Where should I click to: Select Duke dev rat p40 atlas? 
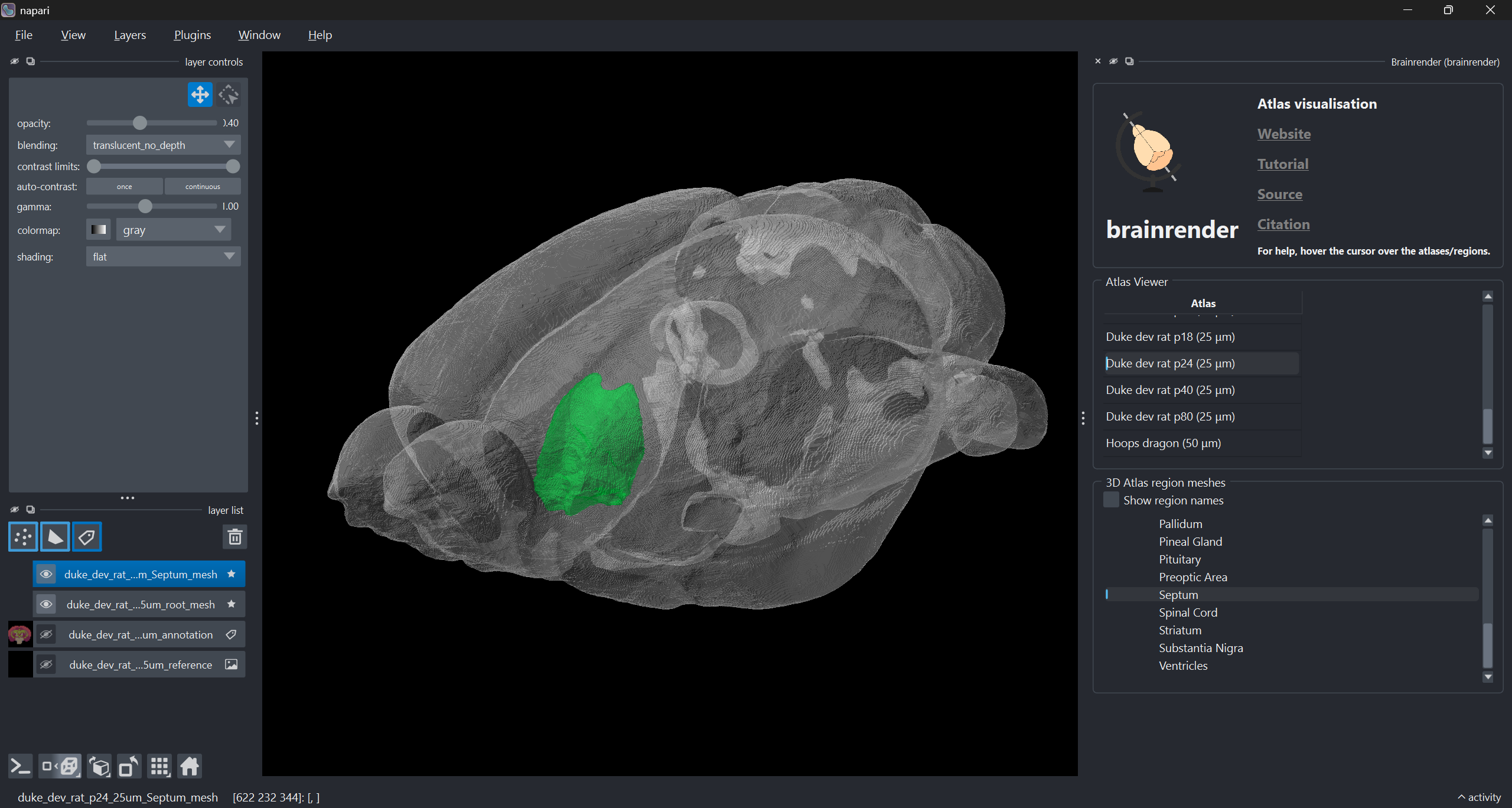[1202, 390]
